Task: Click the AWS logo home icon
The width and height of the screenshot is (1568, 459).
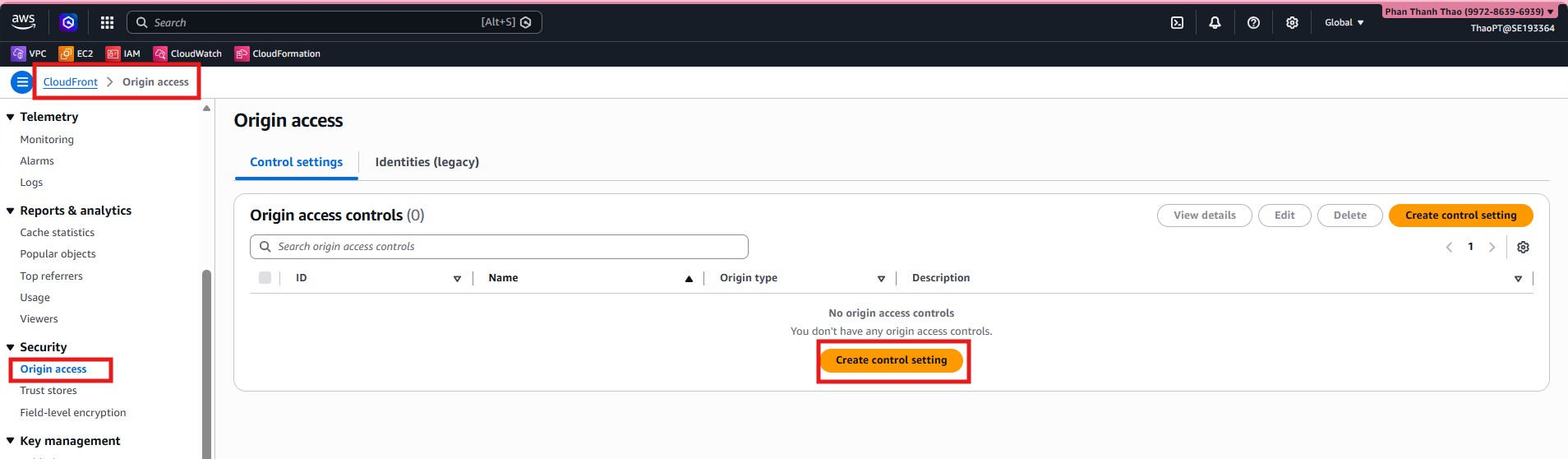Action: 24,21
